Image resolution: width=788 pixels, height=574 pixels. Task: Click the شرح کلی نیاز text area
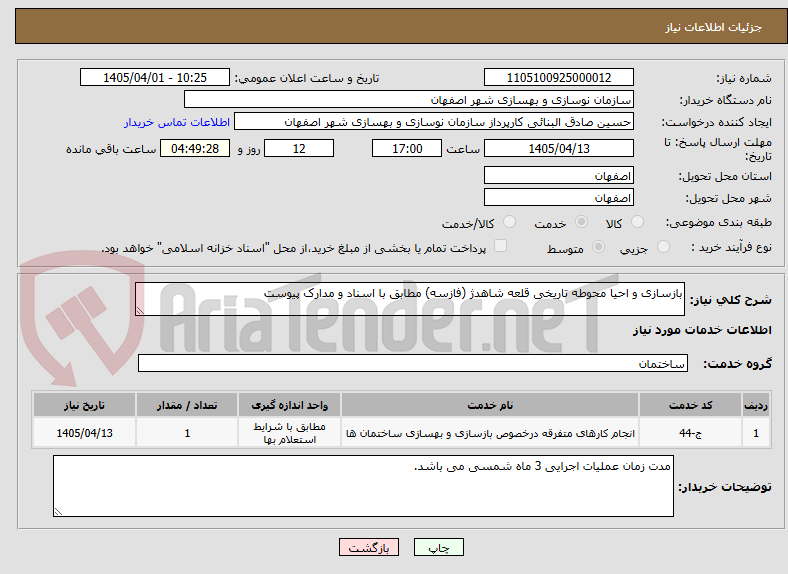(410, 299)
